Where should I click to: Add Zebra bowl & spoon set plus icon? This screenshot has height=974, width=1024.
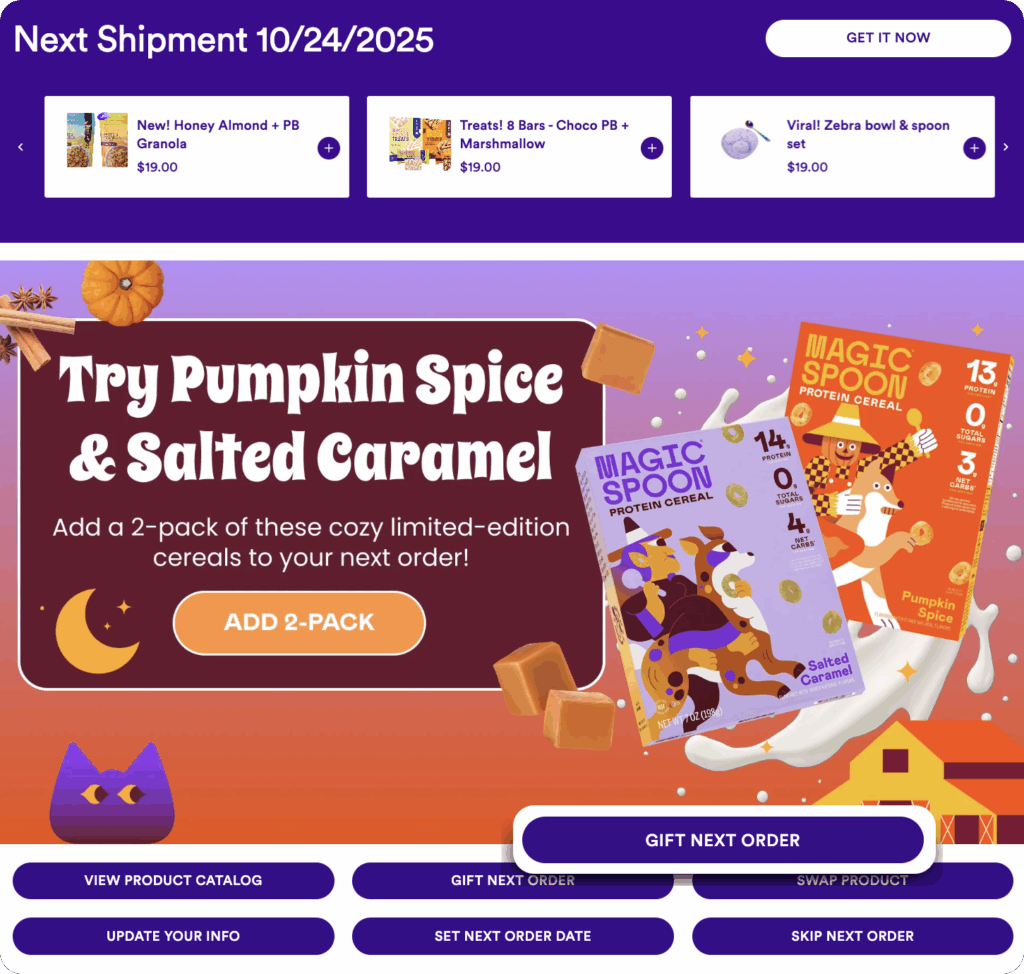pos(974,148)
